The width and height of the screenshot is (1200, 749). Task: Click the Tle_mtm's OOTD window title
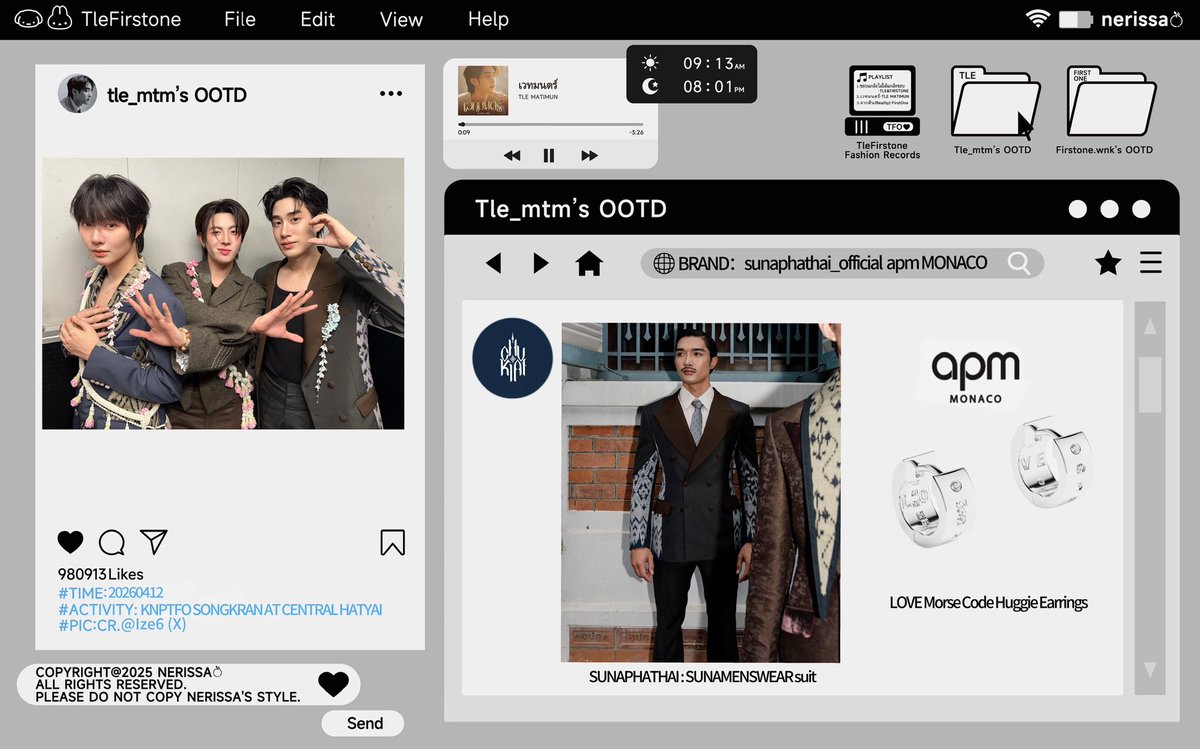pos(571,209)
